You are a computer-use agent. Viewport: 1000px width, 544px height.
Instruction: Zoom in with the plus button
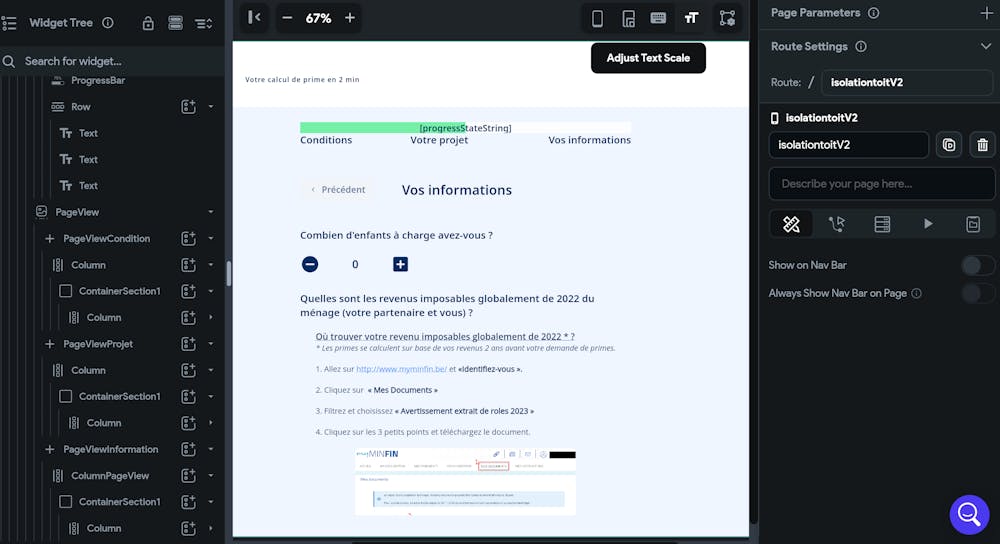point(349,18)
